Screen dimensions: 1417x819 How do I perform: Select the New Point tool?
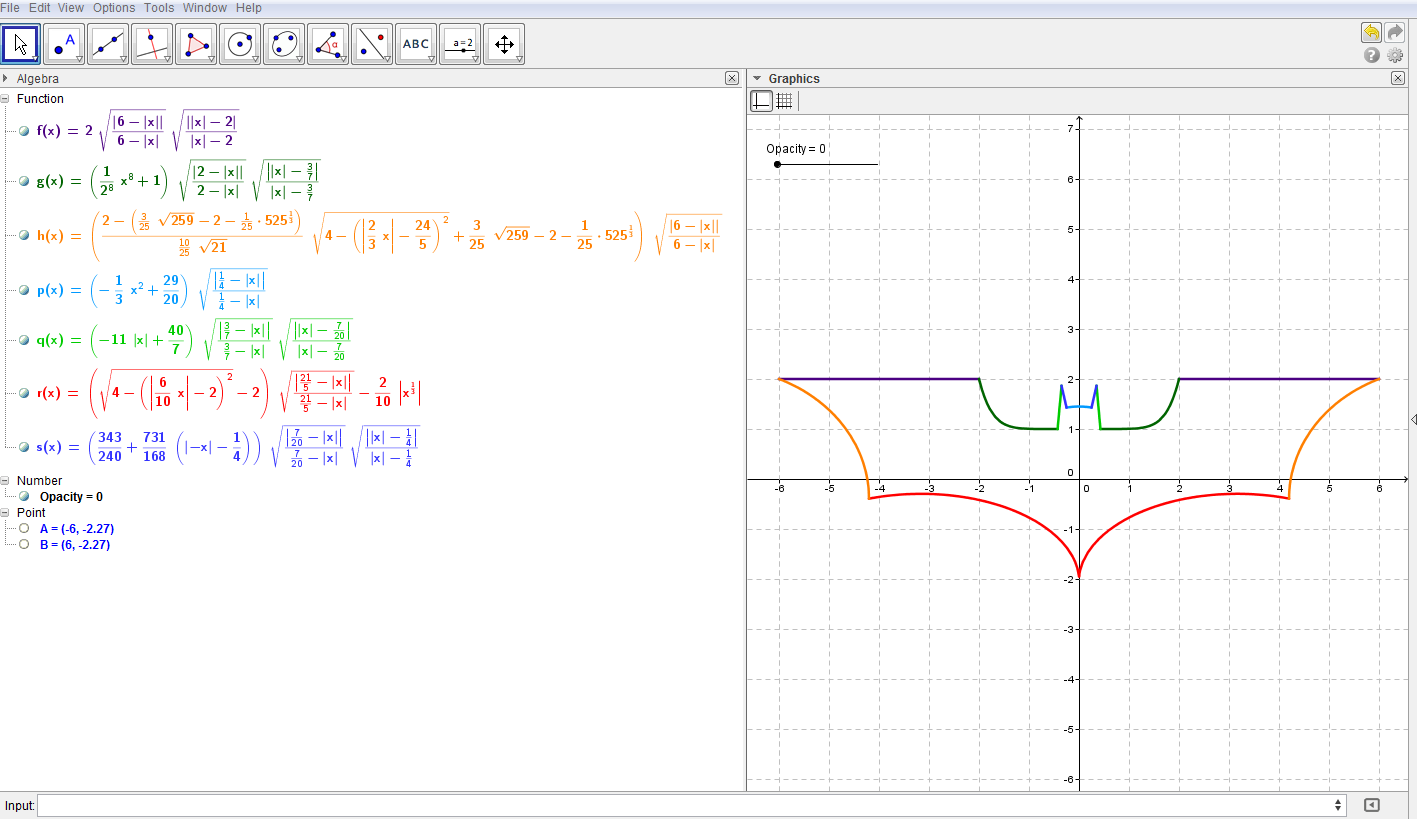(63, 43)
